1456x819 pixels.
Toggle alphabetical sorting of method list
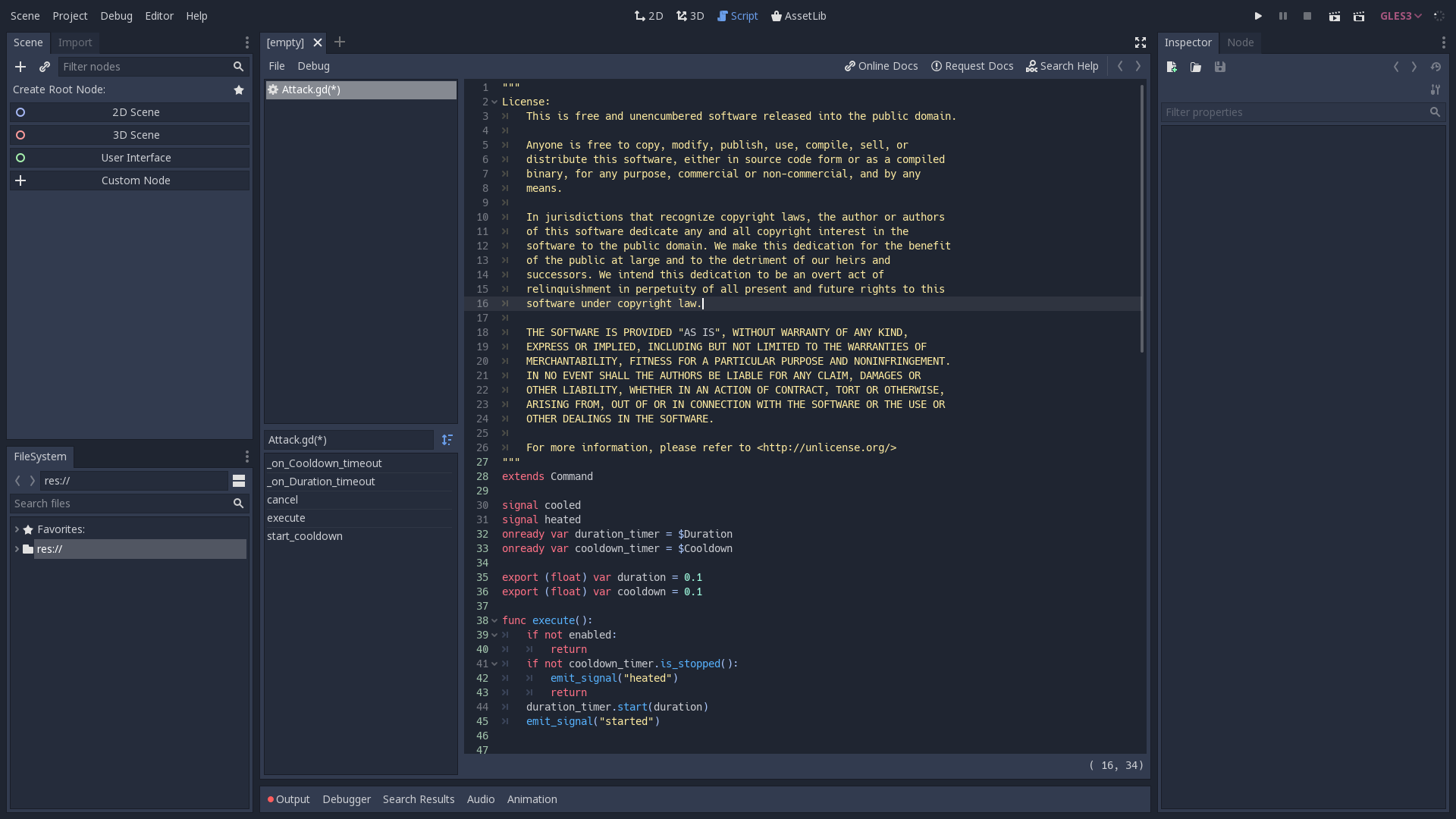pyautogui.click(x=447, y=440)
